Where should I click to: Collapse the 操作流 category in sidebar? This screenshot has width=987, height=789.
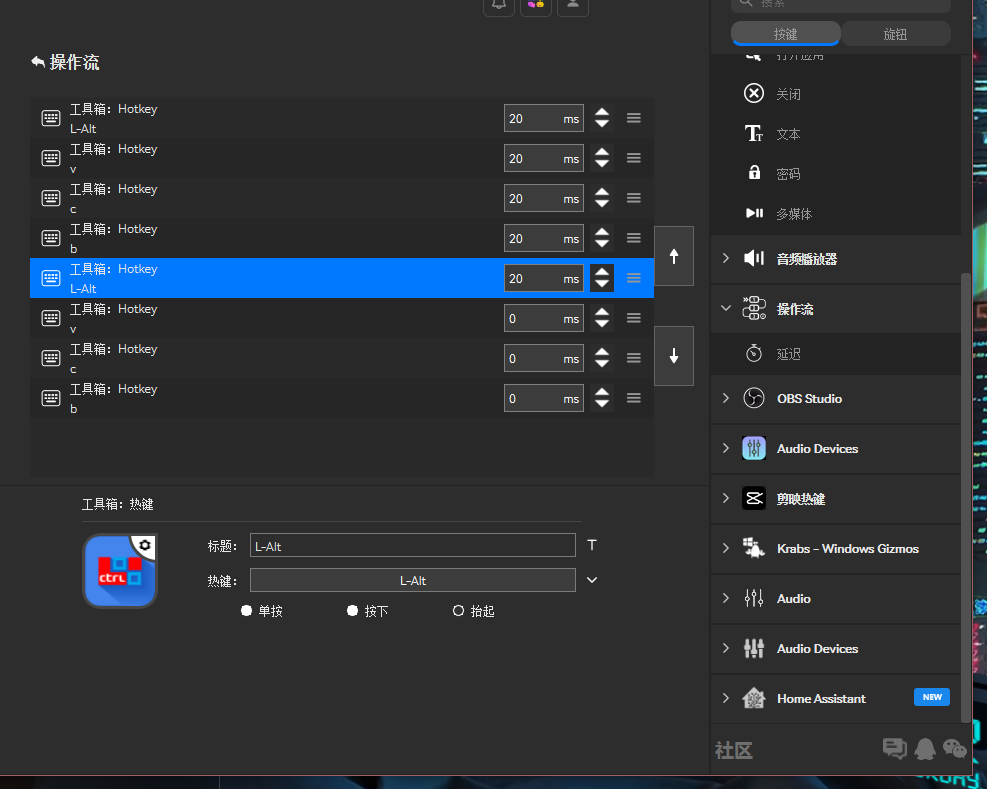pyautogui.click(x=726, y=308)
